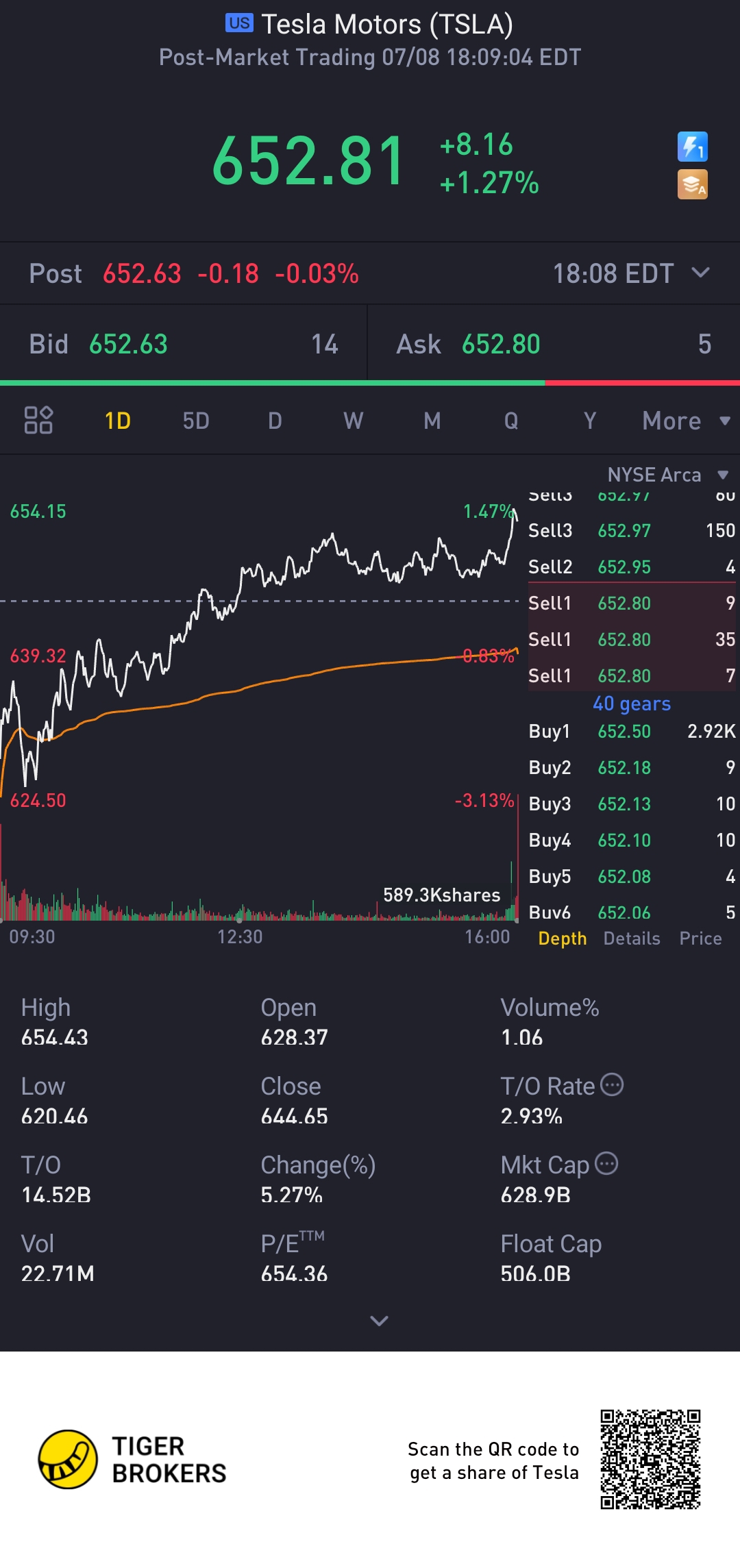Tap the green-red bid/ask ratio bar
The image size is (740, 1568).
[370, 383]
